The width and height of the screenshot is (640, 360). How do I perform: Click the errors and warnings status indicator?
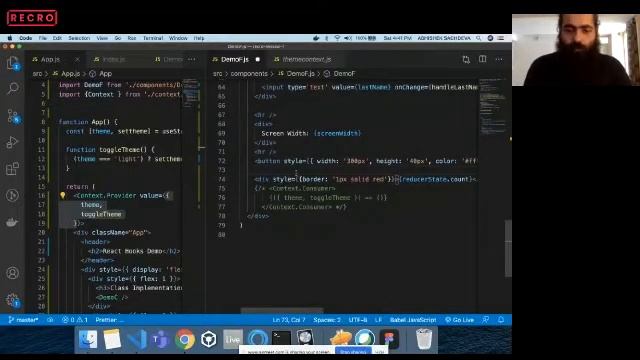(x=75, y=320)
